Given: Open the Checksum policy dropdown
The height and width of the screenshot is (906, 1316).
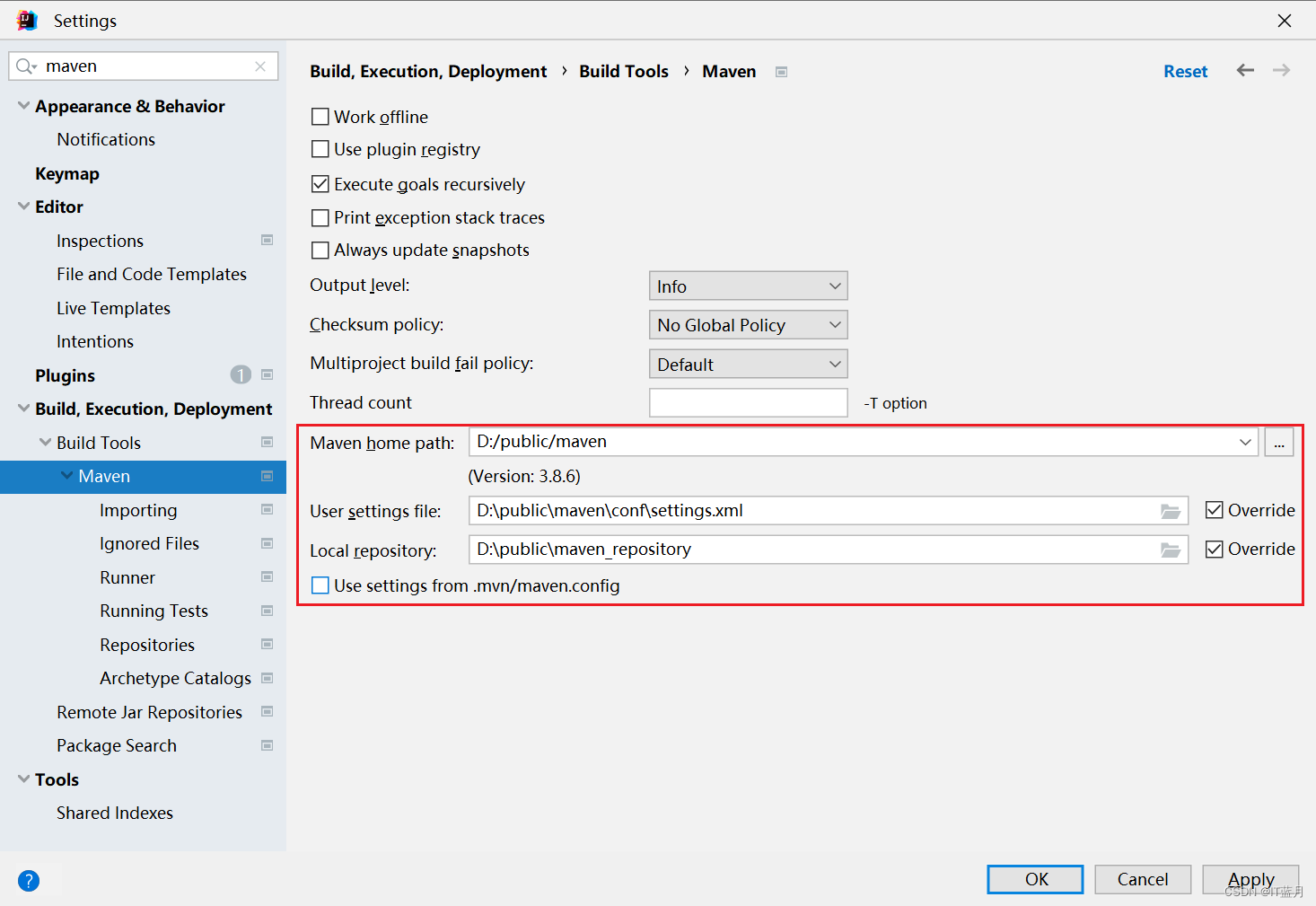Looking at the screenshot, I should coord(748,324).
